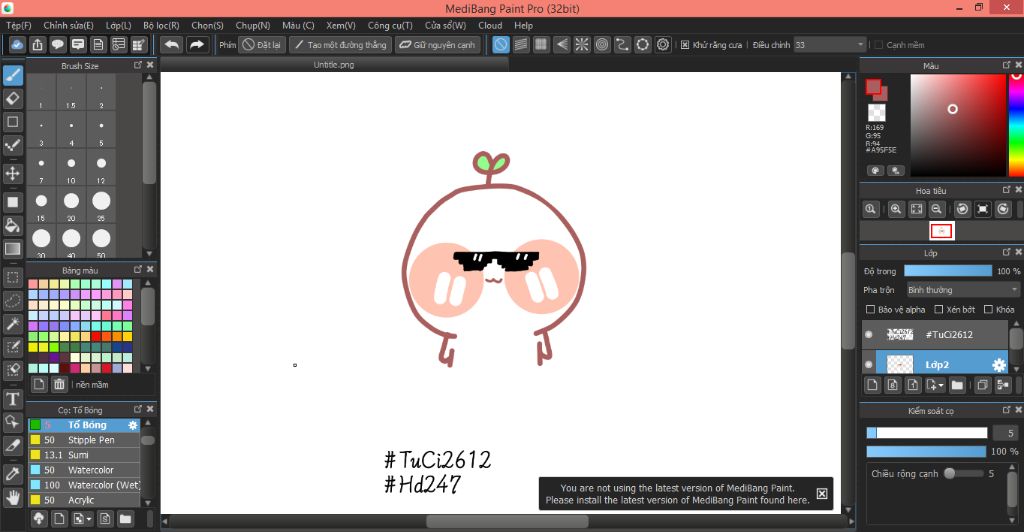Hide the Lớp2 layer visibility dot
Image resolution: width=1024 pixels, height=532 pixels.
pos(869,365)
